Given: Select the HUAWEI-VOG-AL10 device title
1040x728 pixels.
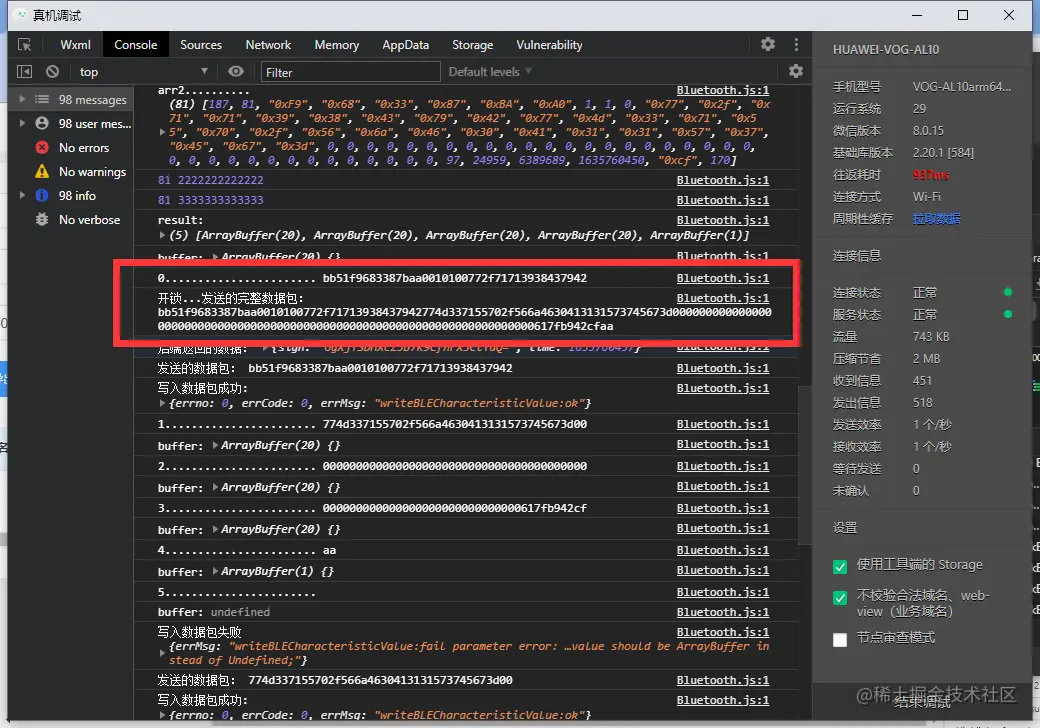Looking at the screenshot, I should coord(886,50).
